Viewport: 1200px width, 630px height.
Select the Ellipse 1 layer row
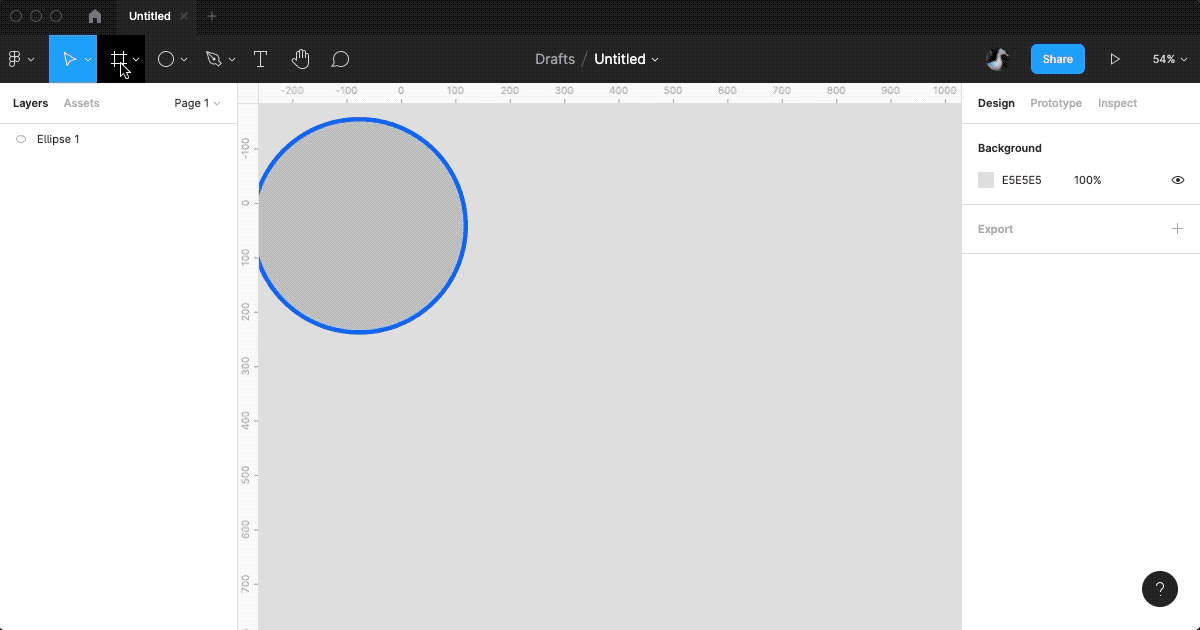[x=118, y=139]
